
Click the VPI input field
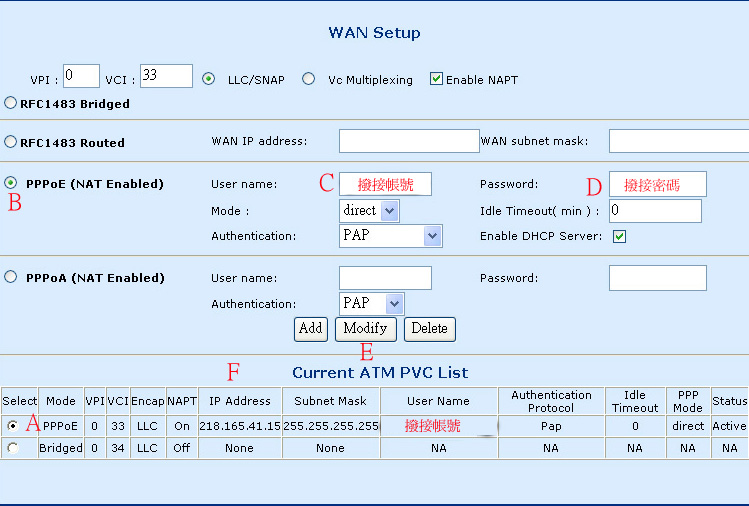[81, 76]
